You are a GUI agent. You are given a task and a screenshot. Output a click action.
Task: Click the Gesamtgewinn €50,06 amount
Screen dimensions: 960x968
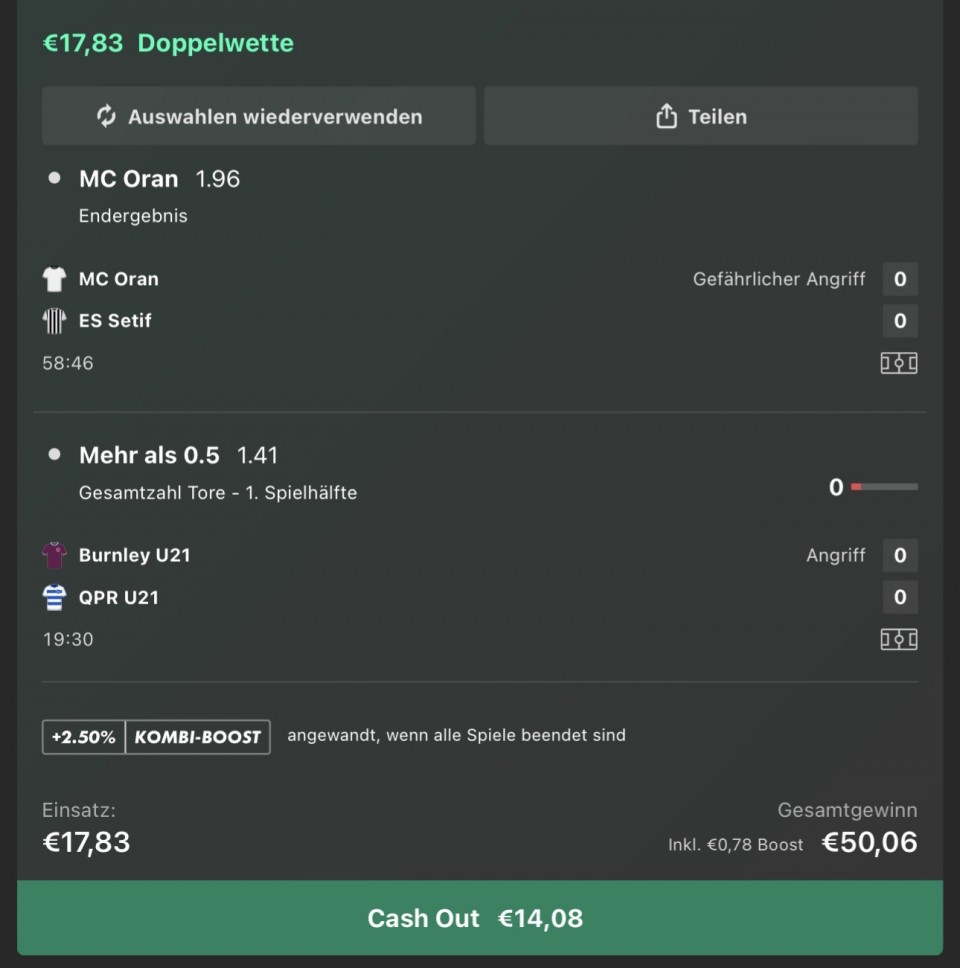(x=868, y=842)
